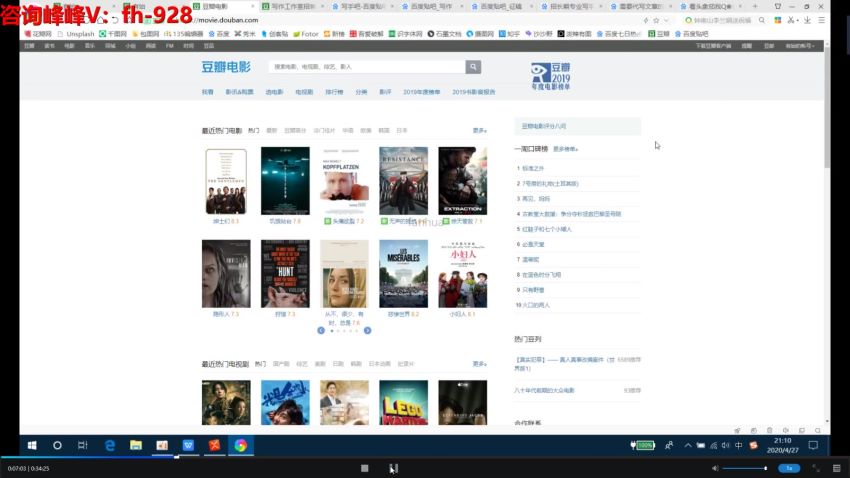Adjust the player volume slider
Viewport: 850px width, 478px height.
point(744,468)
